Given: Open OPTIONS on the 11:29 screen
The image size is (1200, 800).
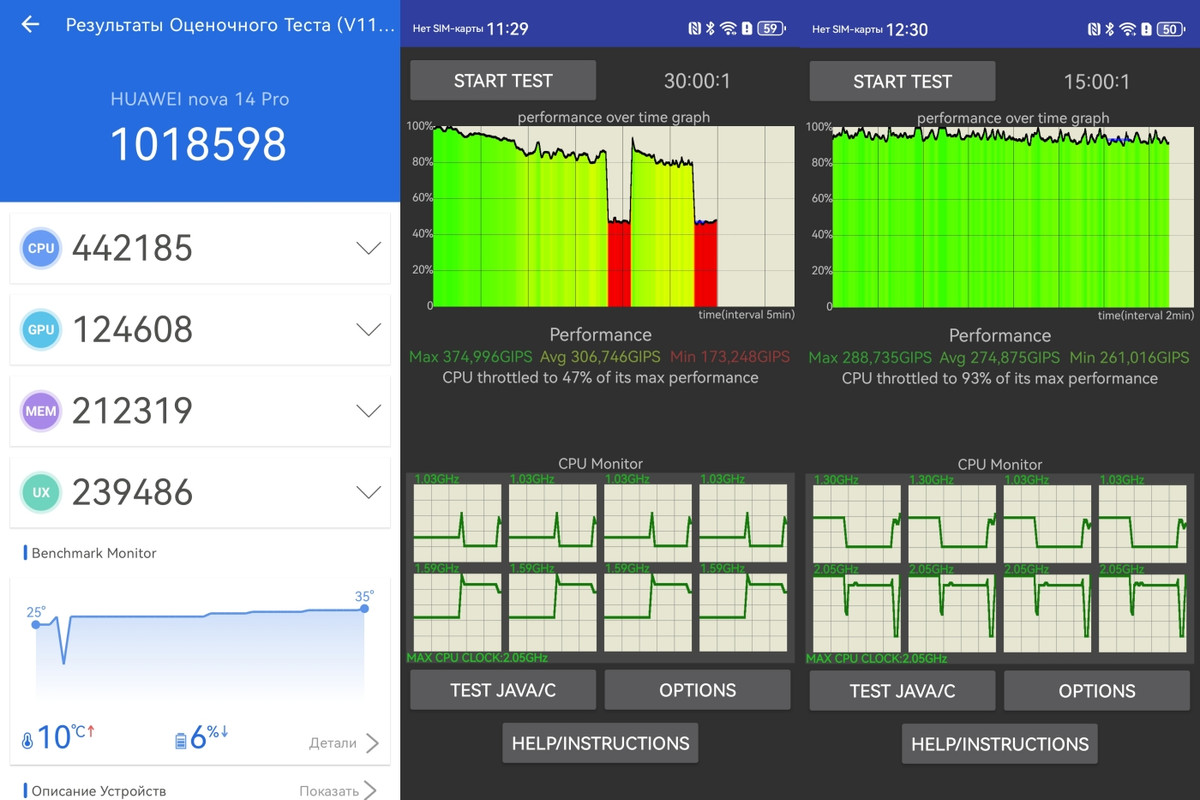Looking at the screenshot, I should 698,690.
